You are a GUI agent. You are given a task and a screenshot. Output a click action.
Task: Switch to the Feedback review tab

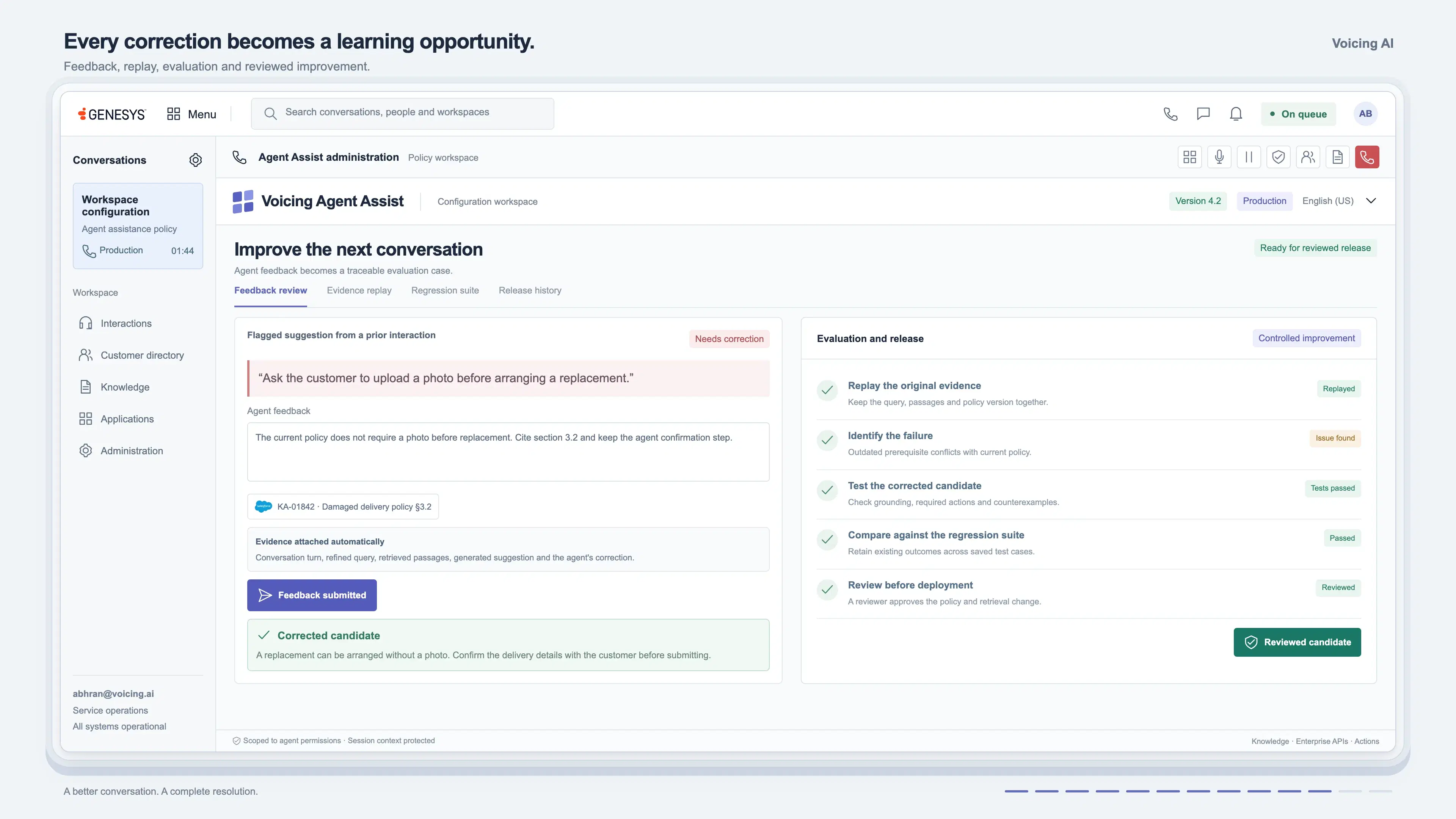(271, 290)
